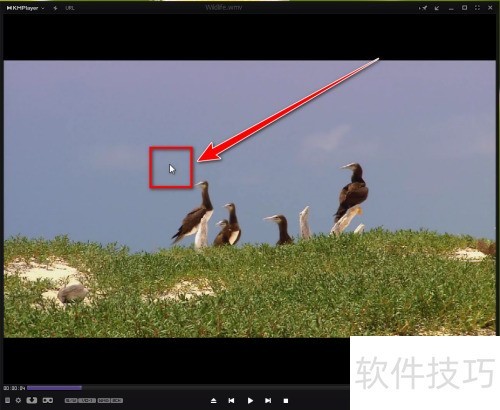Stop the video playback
The width and height of the screenshot is (500, 410).
(x=286, y=401)
